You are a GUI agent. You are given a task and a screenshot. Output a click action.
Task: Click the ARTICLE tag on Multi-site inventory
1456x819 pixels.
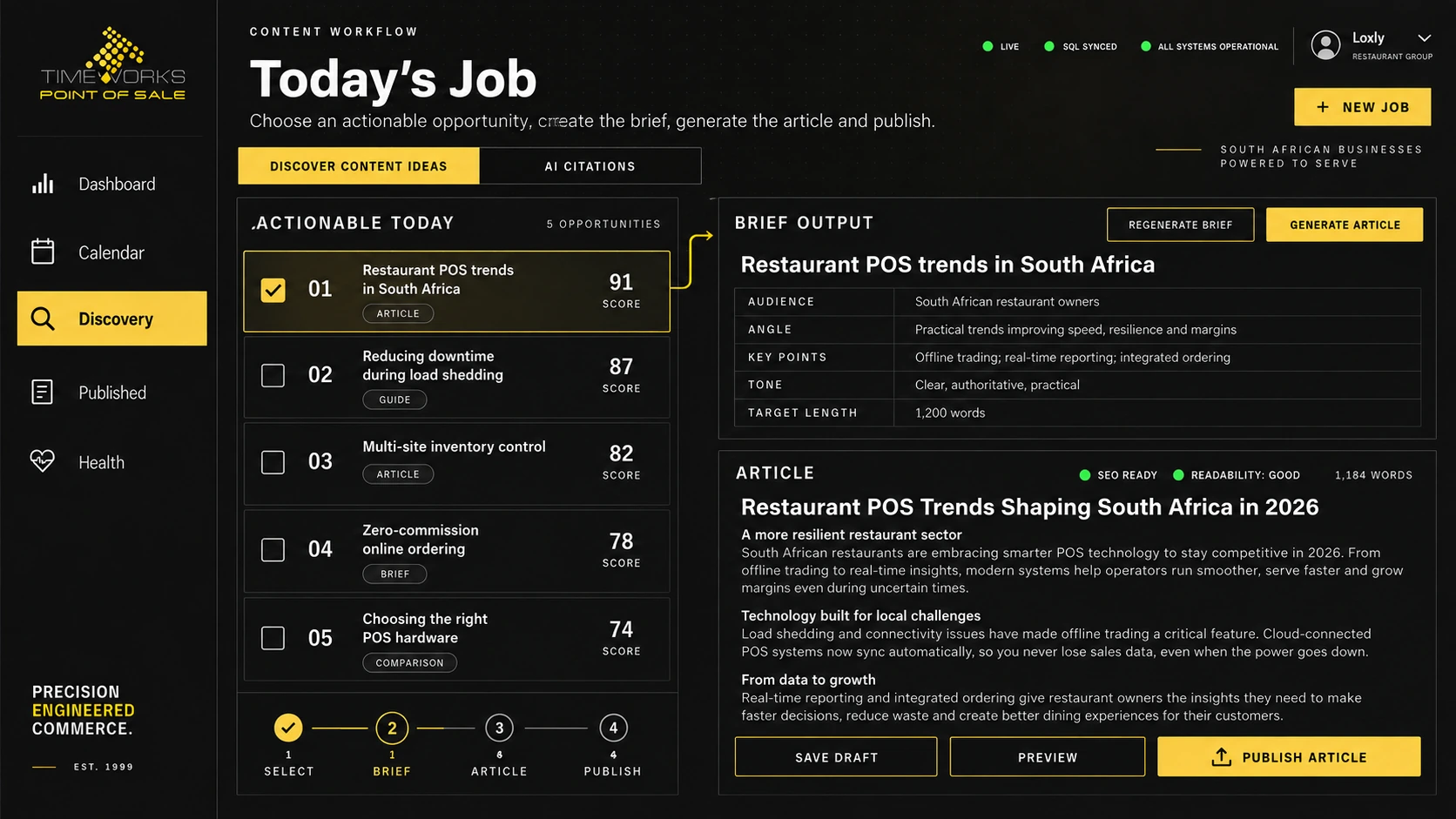(398, 474)
